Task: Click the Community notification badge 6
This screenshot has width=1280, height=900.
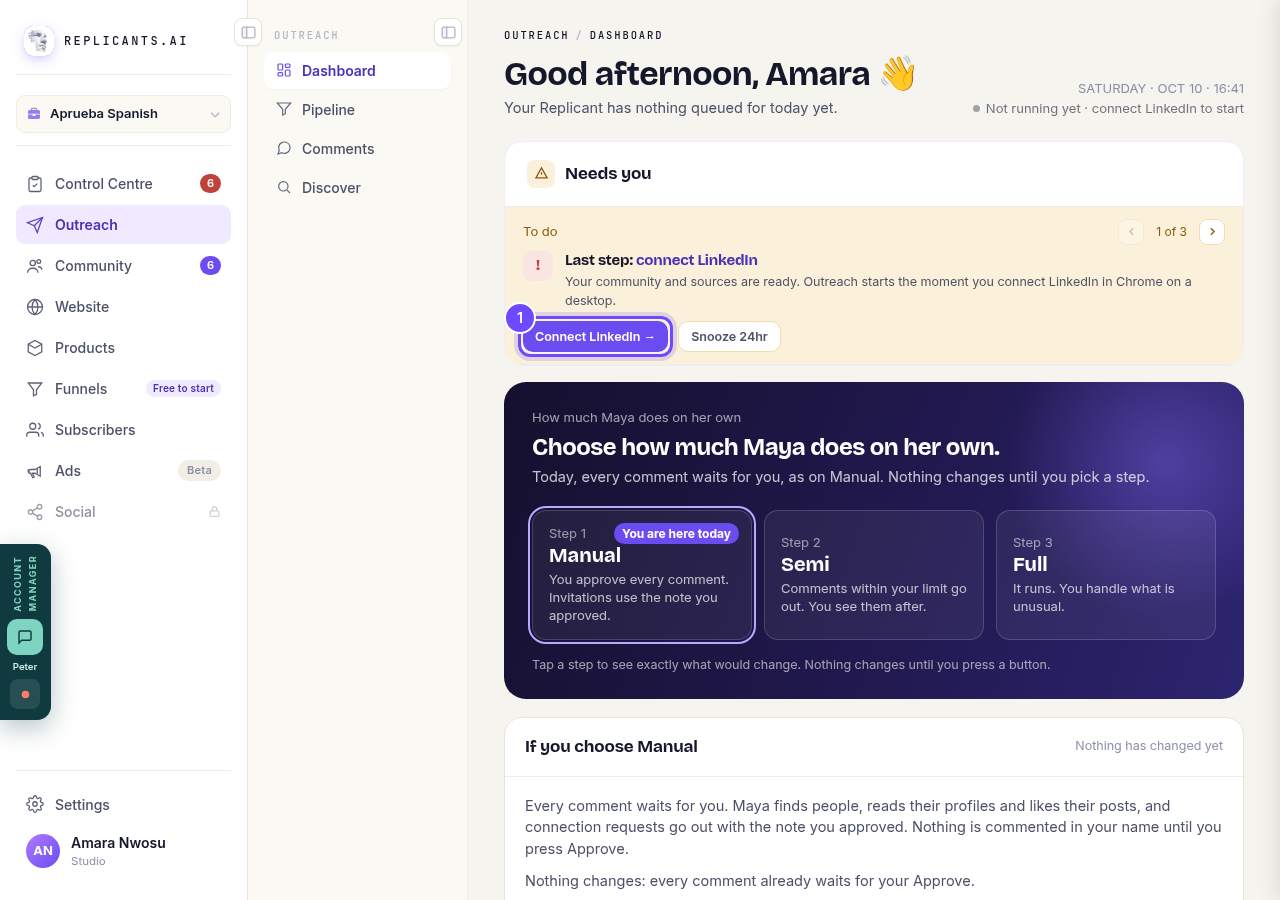Action: click(x=210, y=266)
